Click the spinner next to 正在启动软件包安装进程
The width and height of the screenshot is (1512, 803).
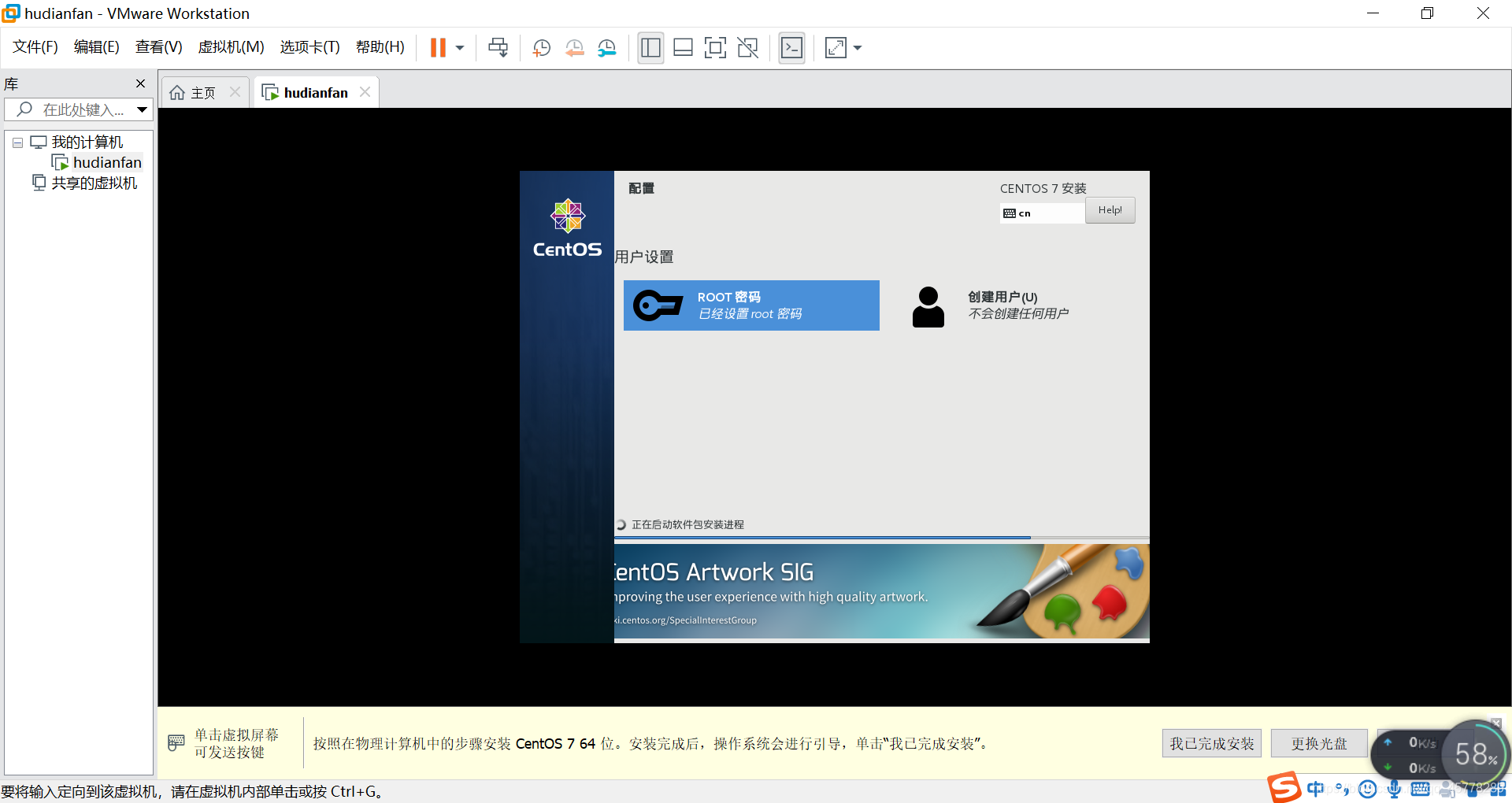tap(621, 524)
